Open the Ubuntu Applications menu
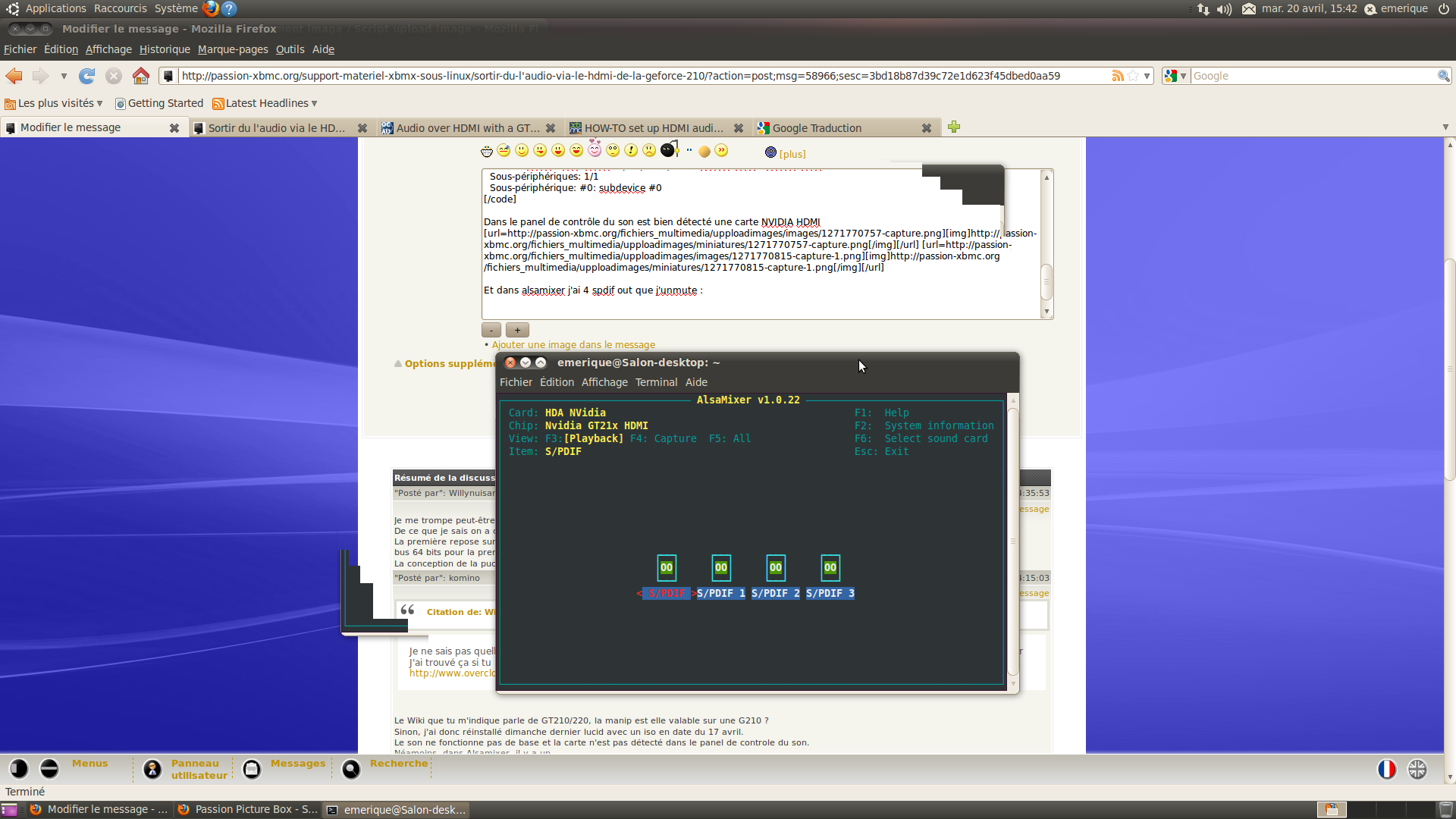Viewport: 1456px width, 819px height. tap(55, 8)
